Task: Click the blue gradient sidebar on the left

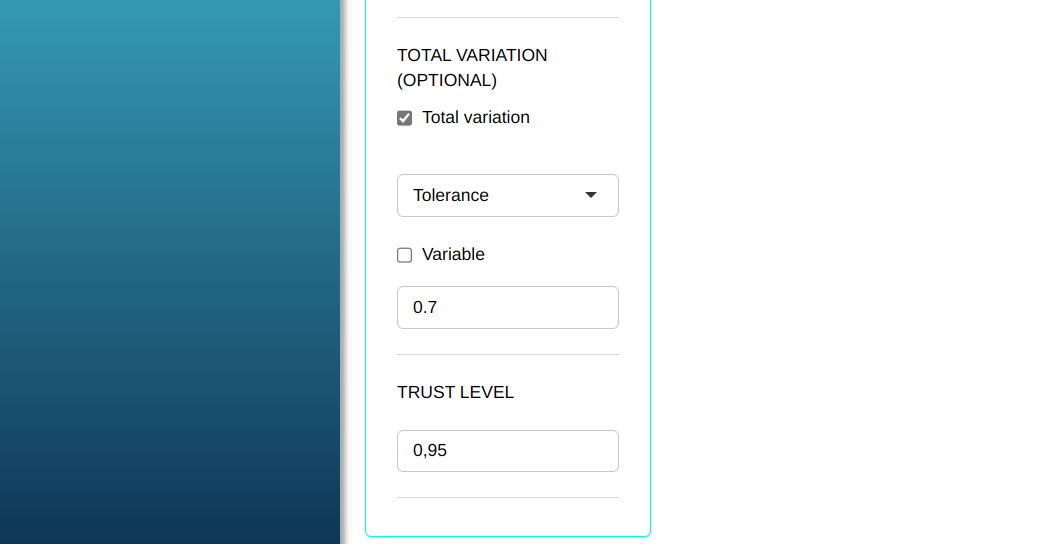Action: click(x=170, y=272)
